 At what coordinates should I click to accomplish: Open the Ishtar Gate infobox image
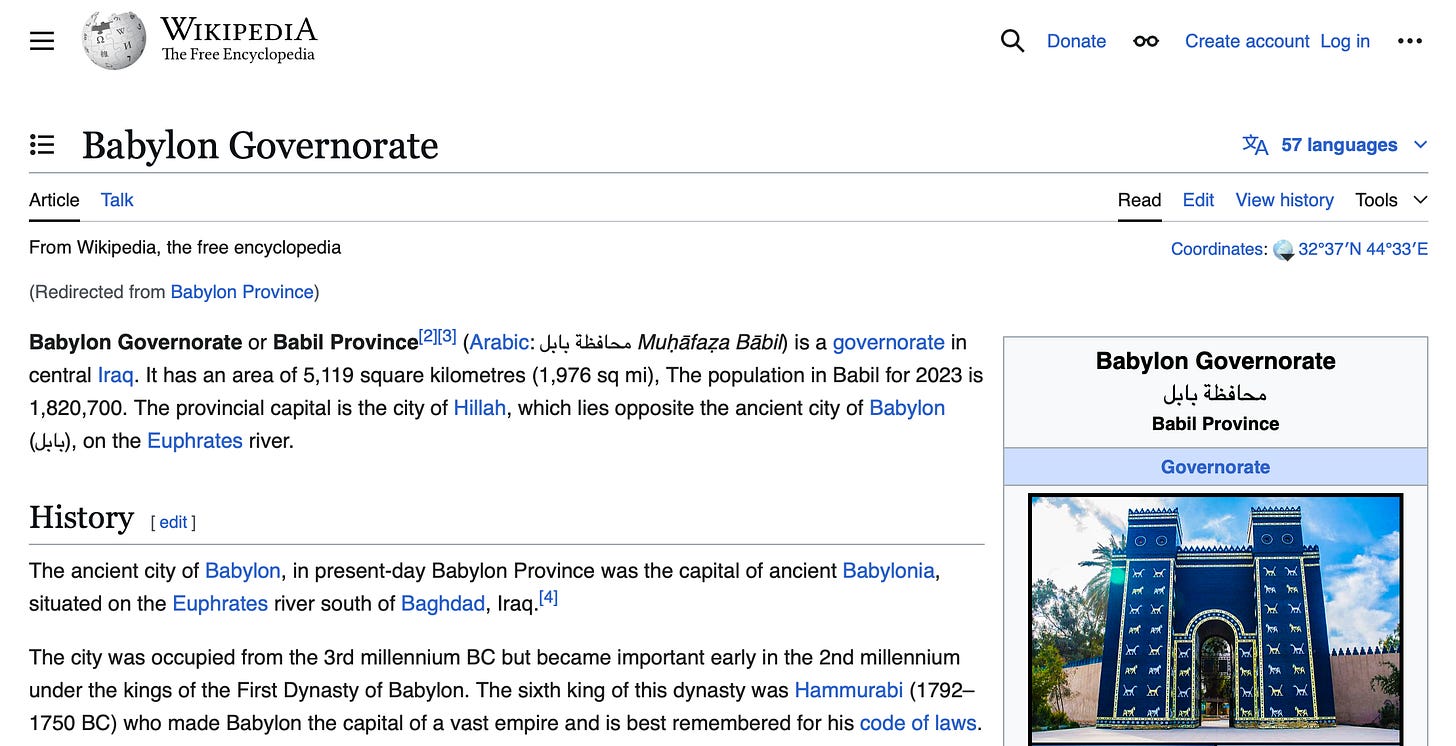coord(1215,619)
